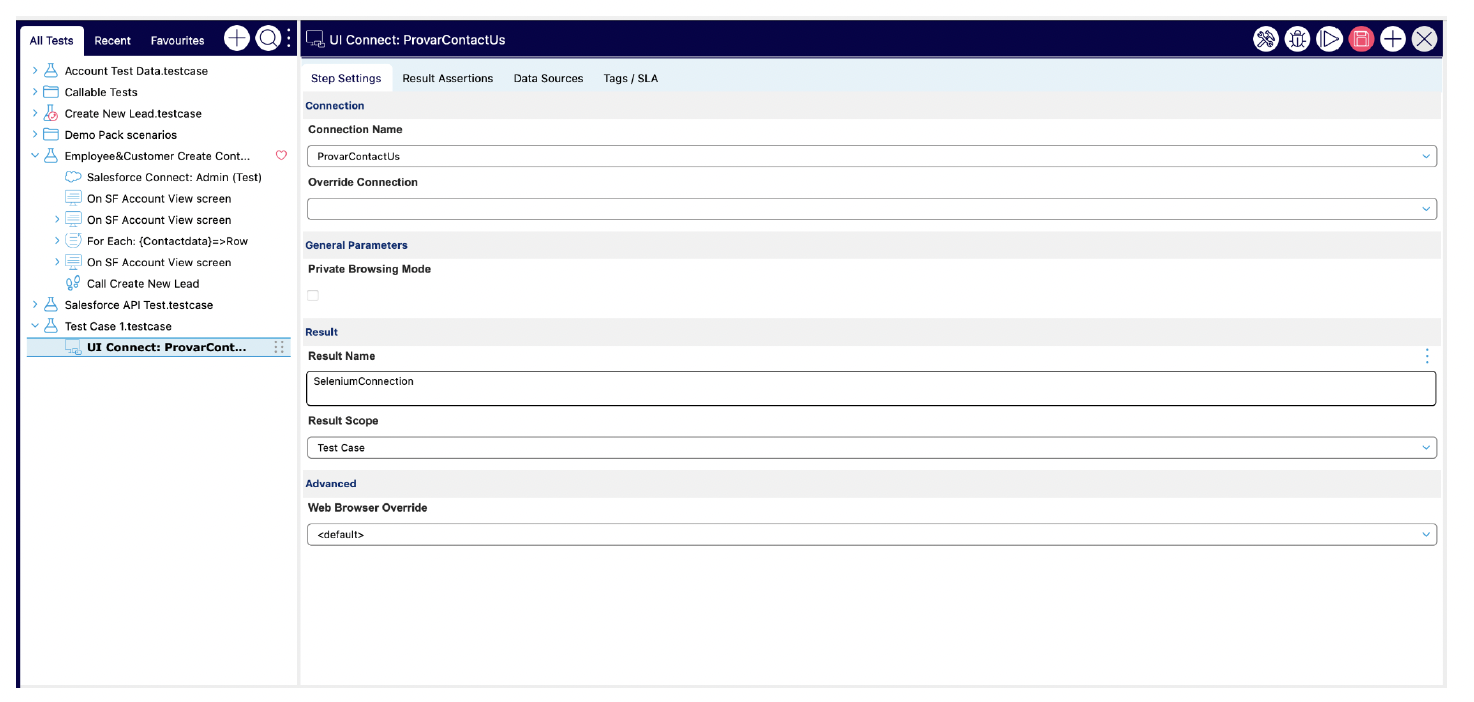Click the folder icon of Callable Tests
This screenshot has height=702, width=1474.
pyautogui.click(x=51, y=92)
